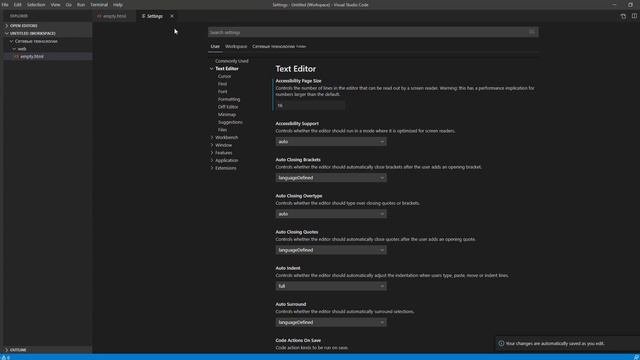
Task: Open the Settings JSON file icon
Action: (x=623, y=16)
